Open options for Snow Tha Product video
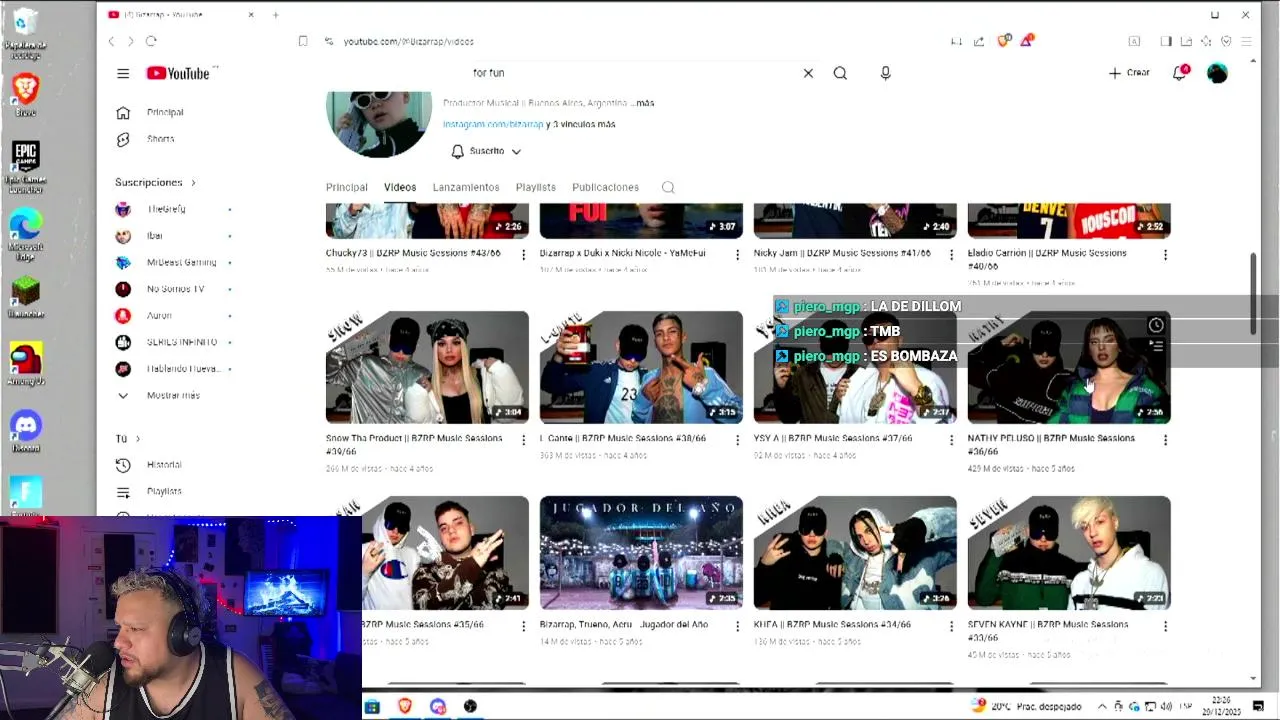This screenshot has height=720, width=1280. pyautogui.click(x=523, y=440)
